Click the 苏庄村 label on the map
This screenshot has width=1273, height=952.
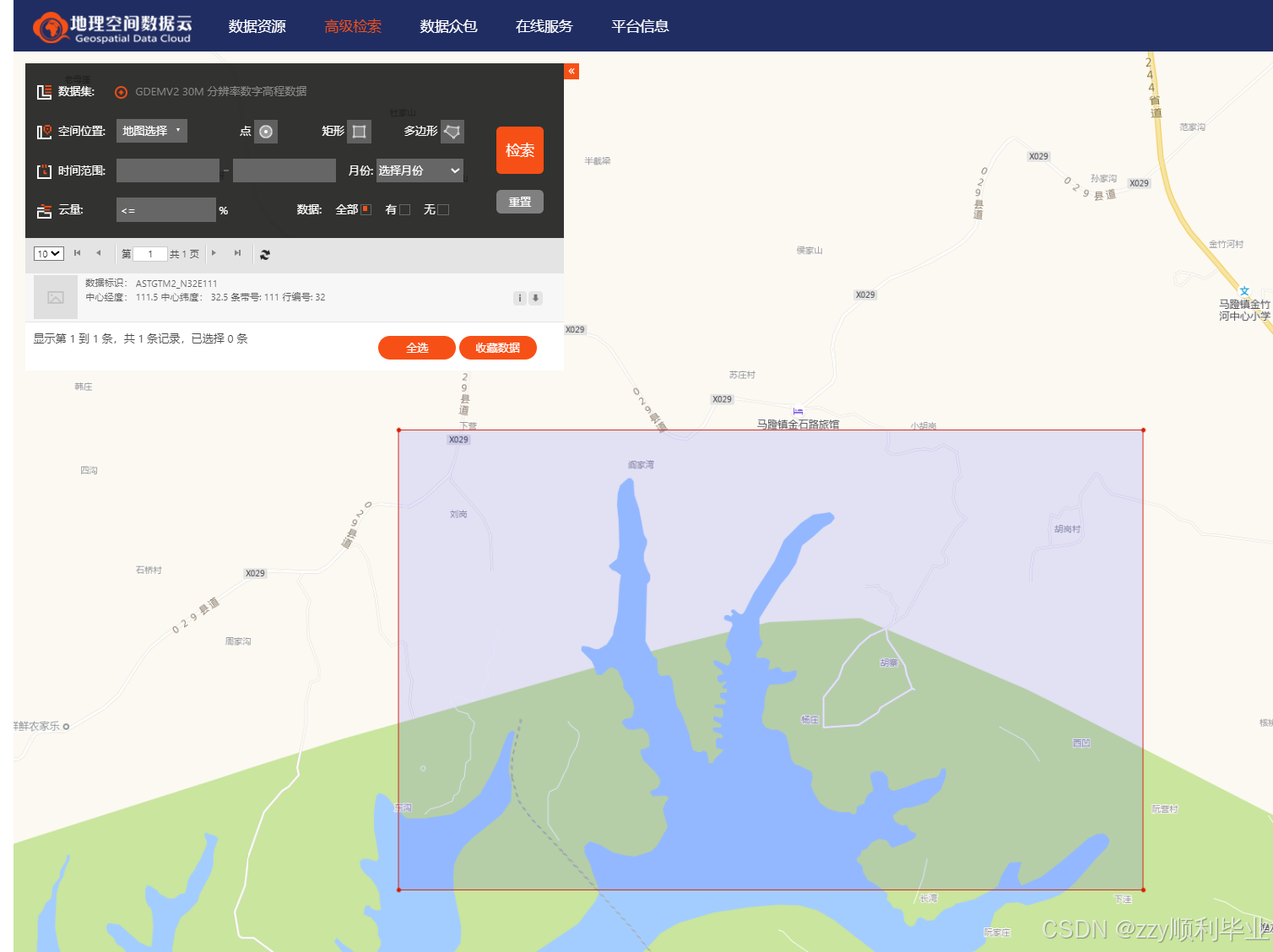(x=742, y=375)
